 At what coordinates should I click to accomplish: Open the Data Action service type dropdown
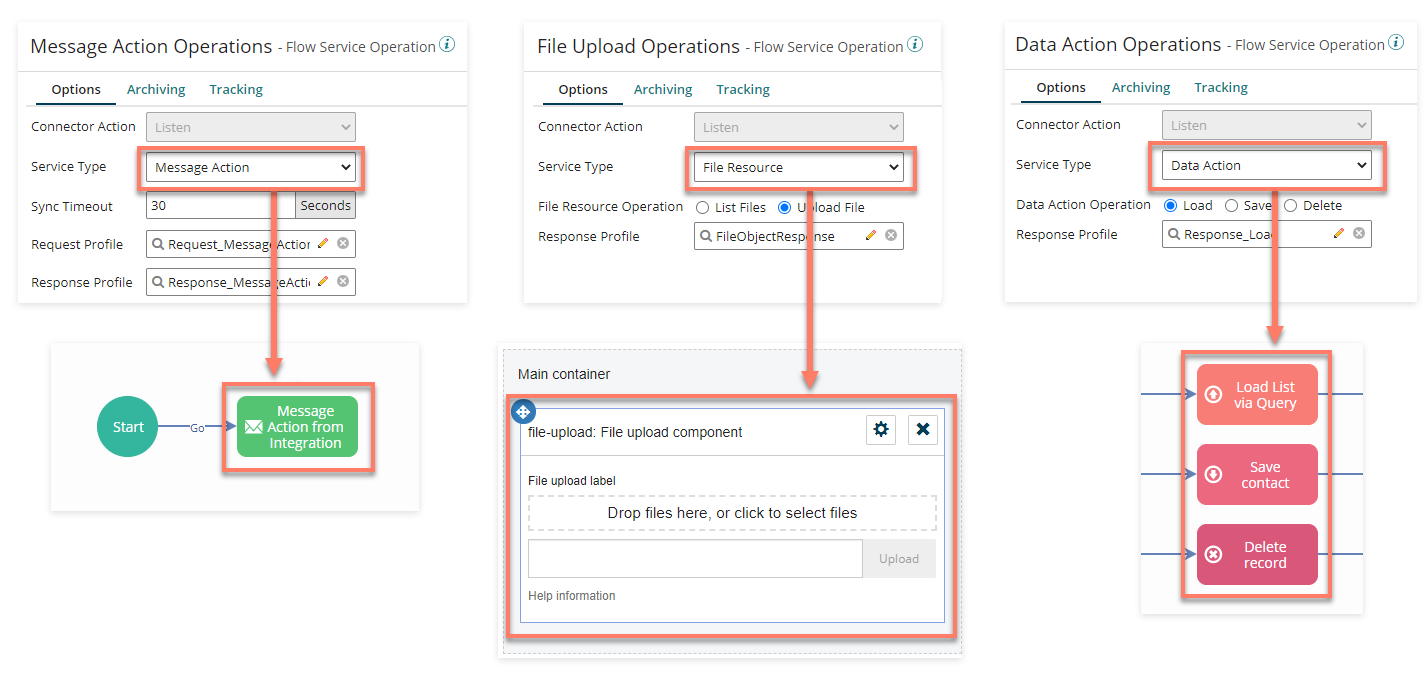pyautogui.click(x=1267, y=165)
